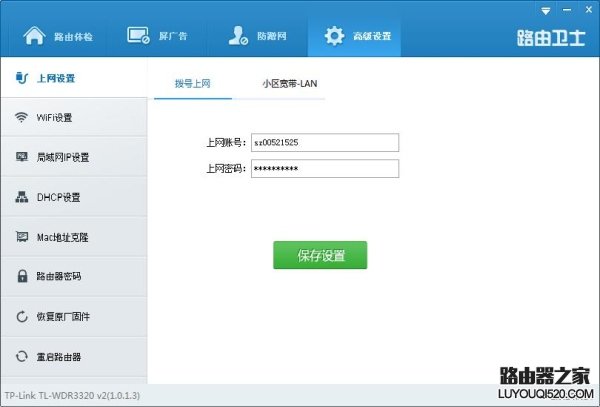Click the gear icon for 高级设置

(334, 36)
